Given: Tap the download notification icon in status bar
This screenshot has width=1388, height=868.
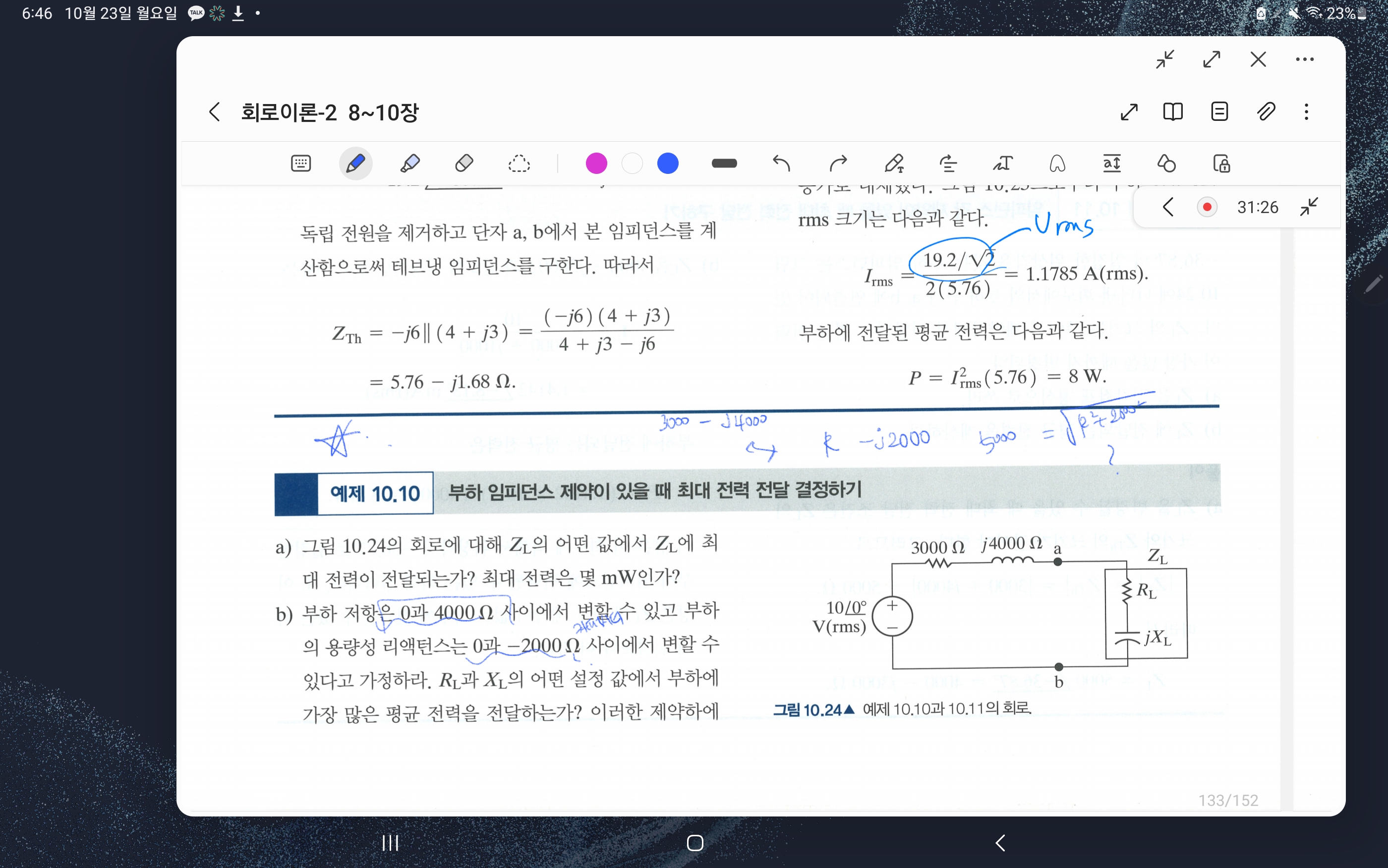Looking at the screenshot, I should [238, 12].
